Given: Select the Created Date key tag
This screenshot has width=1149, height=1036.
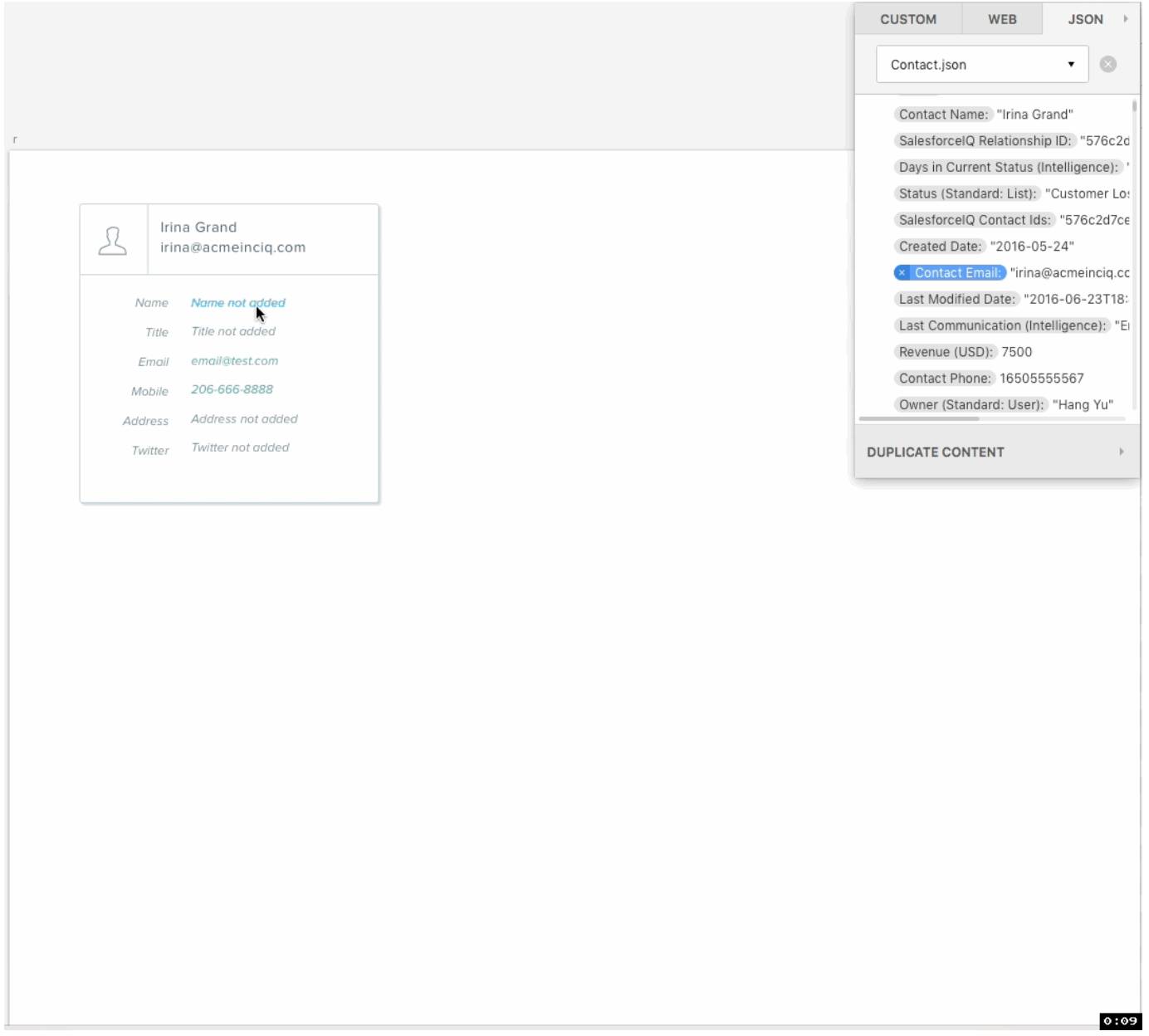Looking at the screenshot, I should [x=940, y=247].
